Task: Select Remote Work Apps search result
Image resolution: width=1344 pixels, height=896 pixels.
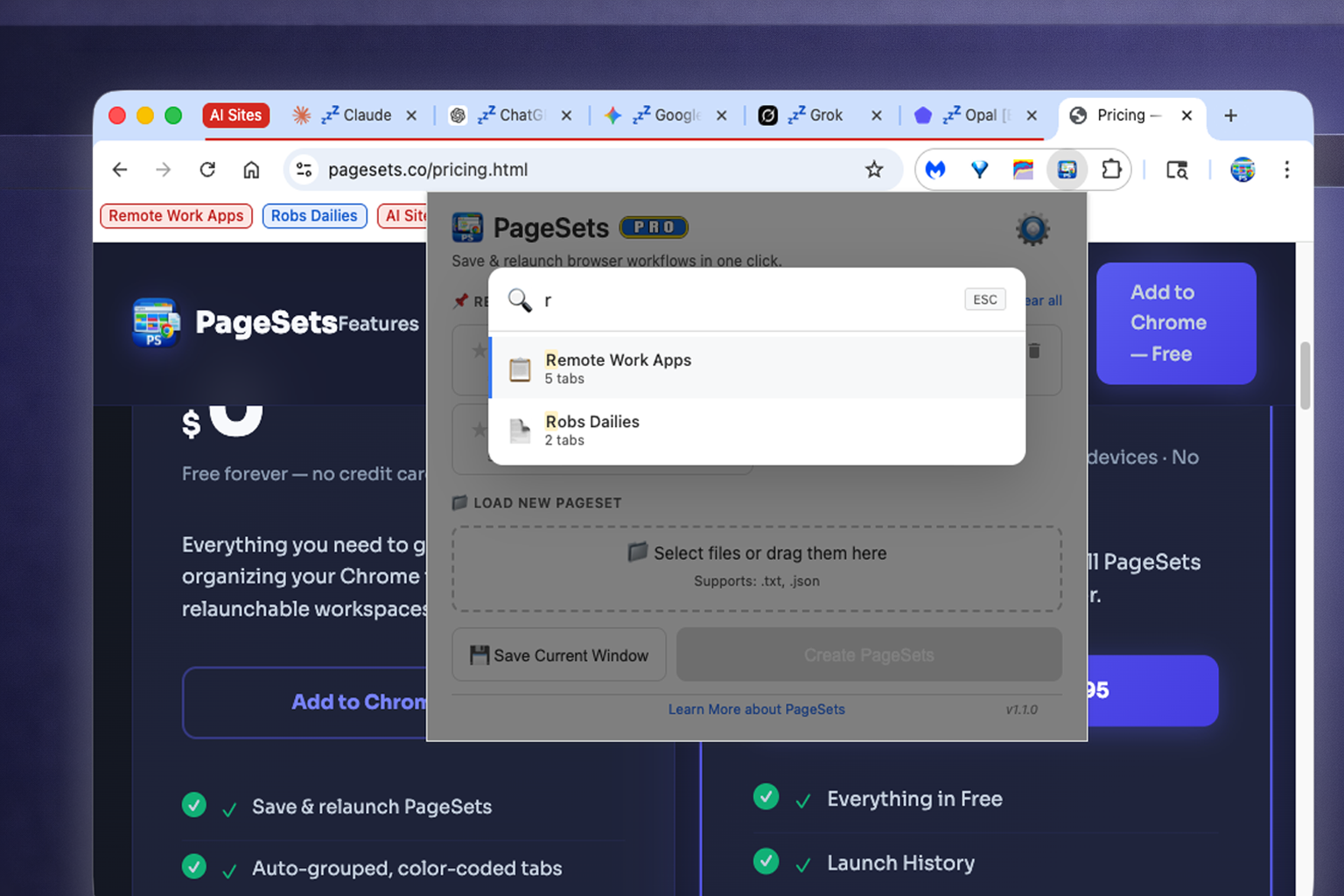Action: pos(757,367)
